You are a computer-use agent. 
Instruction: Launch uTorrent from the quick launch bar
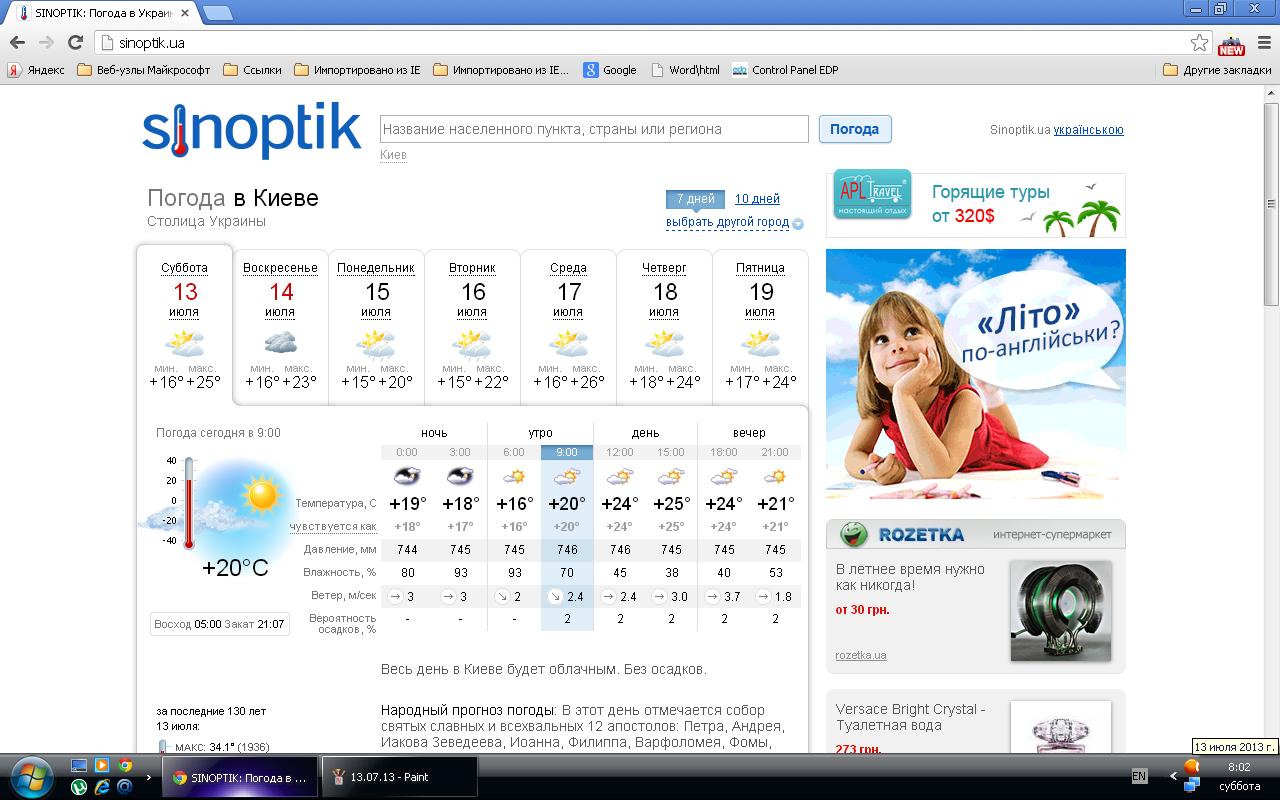79,787
